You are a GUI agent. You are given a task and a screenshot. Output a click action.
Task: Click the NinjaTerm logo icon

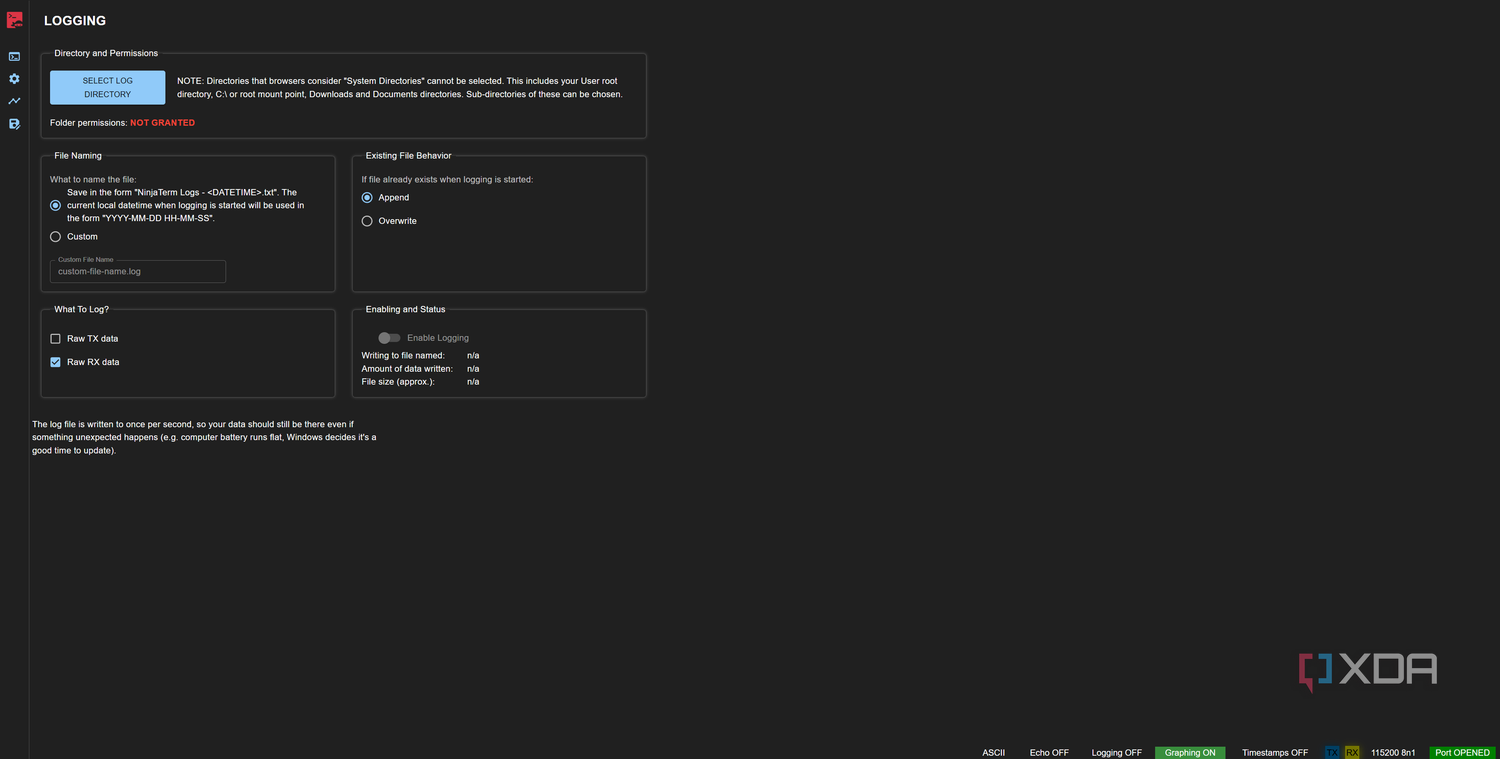point(14,20)
